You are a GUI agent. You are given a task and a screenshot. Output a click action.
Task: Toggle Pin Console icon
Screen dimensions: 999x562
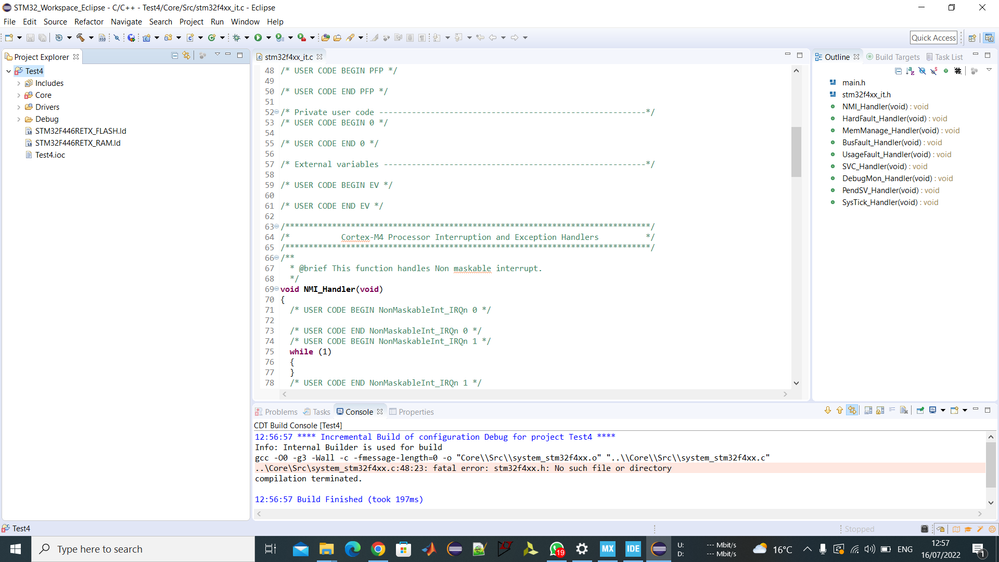coord(920,410)
